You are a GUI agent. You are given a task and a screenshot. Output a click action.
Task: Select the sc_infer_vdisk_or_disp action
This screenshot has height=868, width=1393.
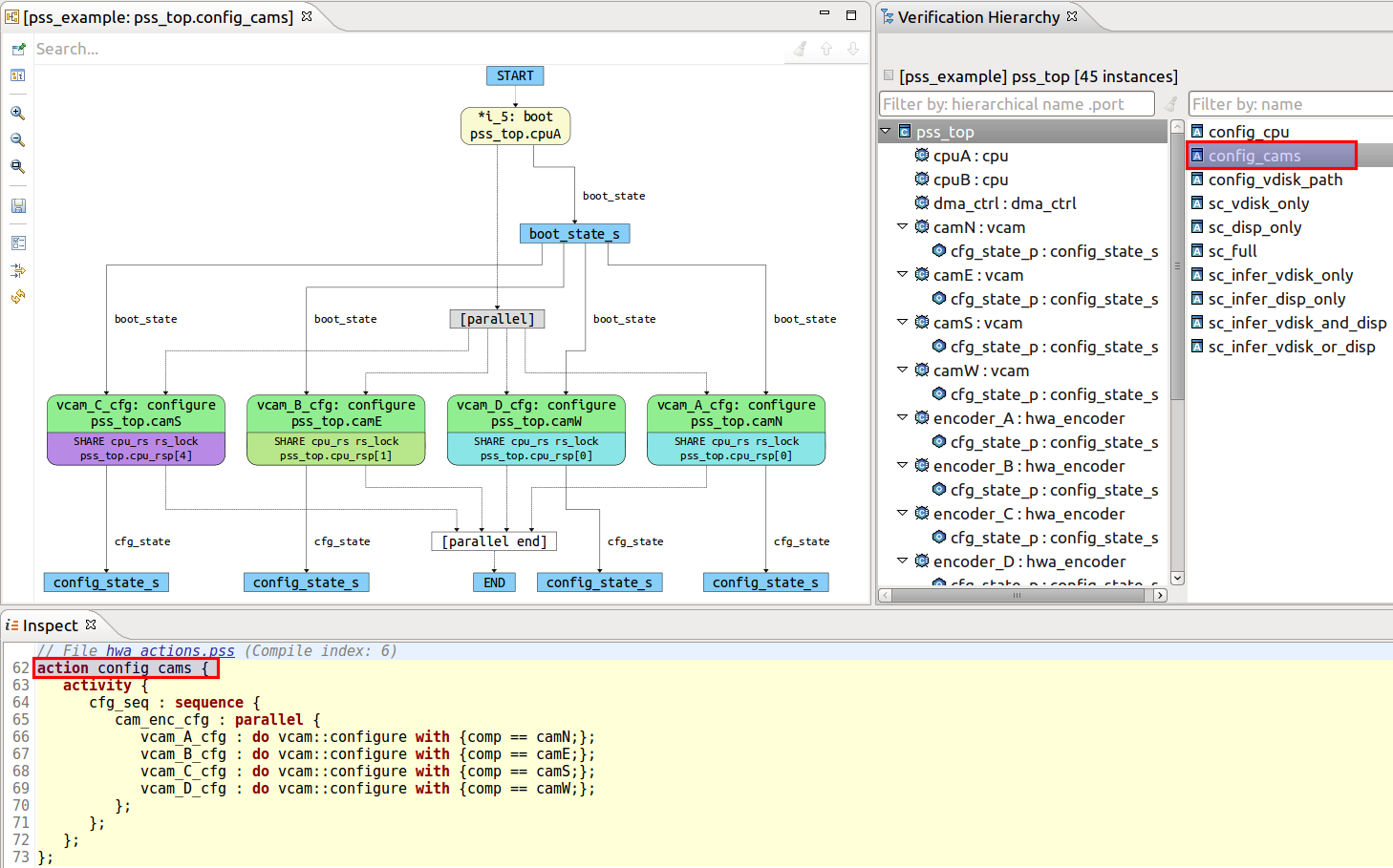(x=1291, y=347)
